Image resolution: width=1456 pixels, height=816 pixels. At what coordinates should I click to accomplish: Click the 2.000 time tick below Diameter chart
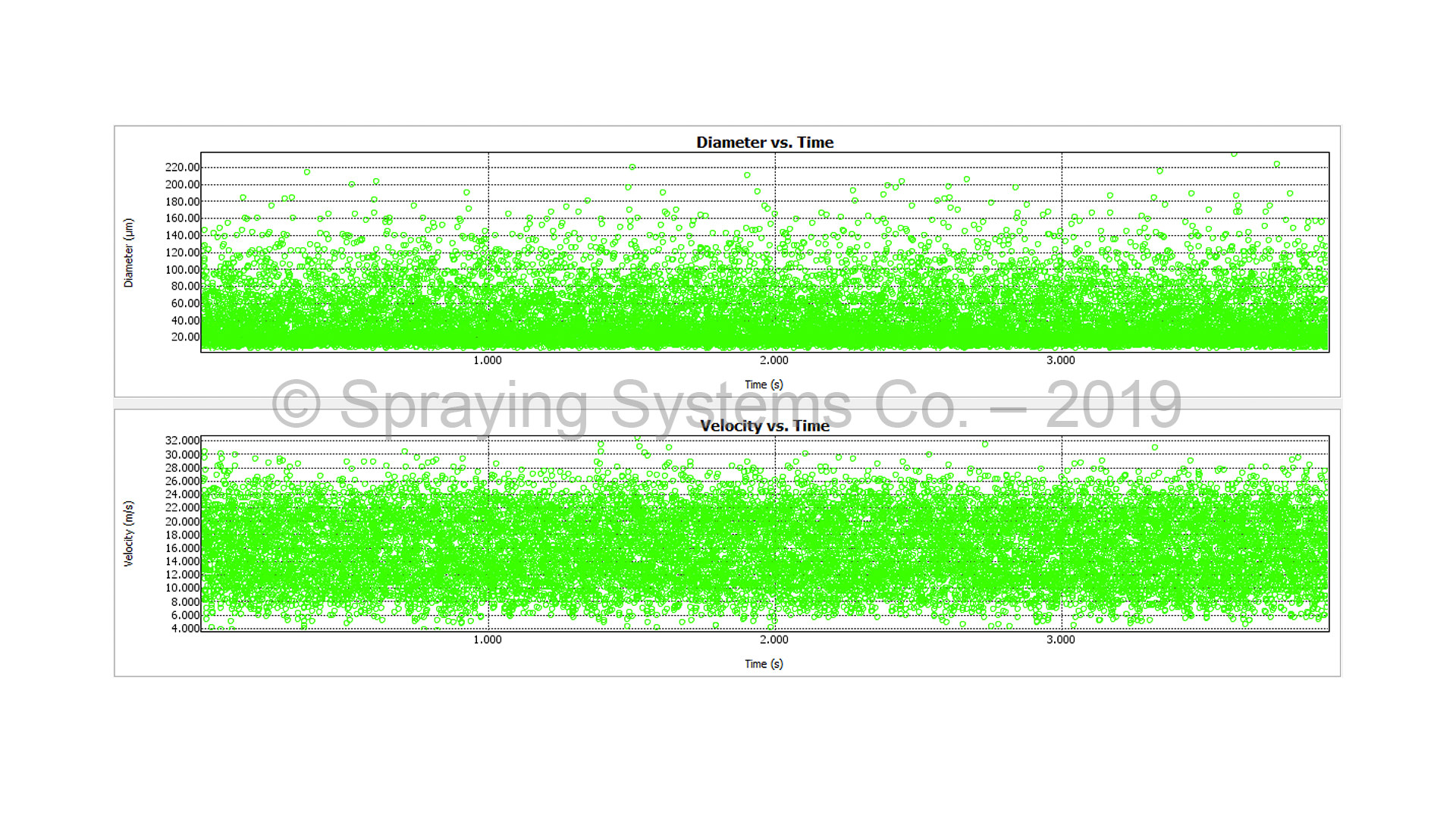(773, 360)
